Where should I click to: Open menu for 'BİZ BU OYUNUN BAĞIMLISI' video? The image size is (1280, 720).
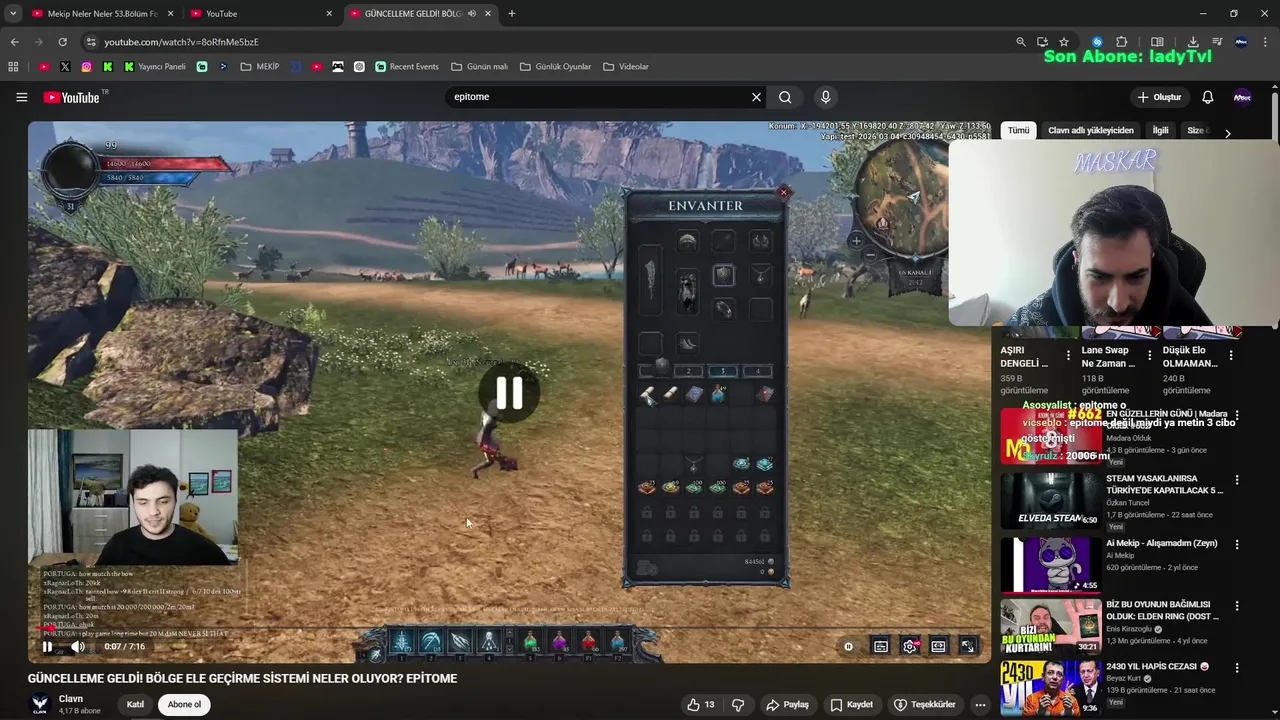tap(1237, 606)
